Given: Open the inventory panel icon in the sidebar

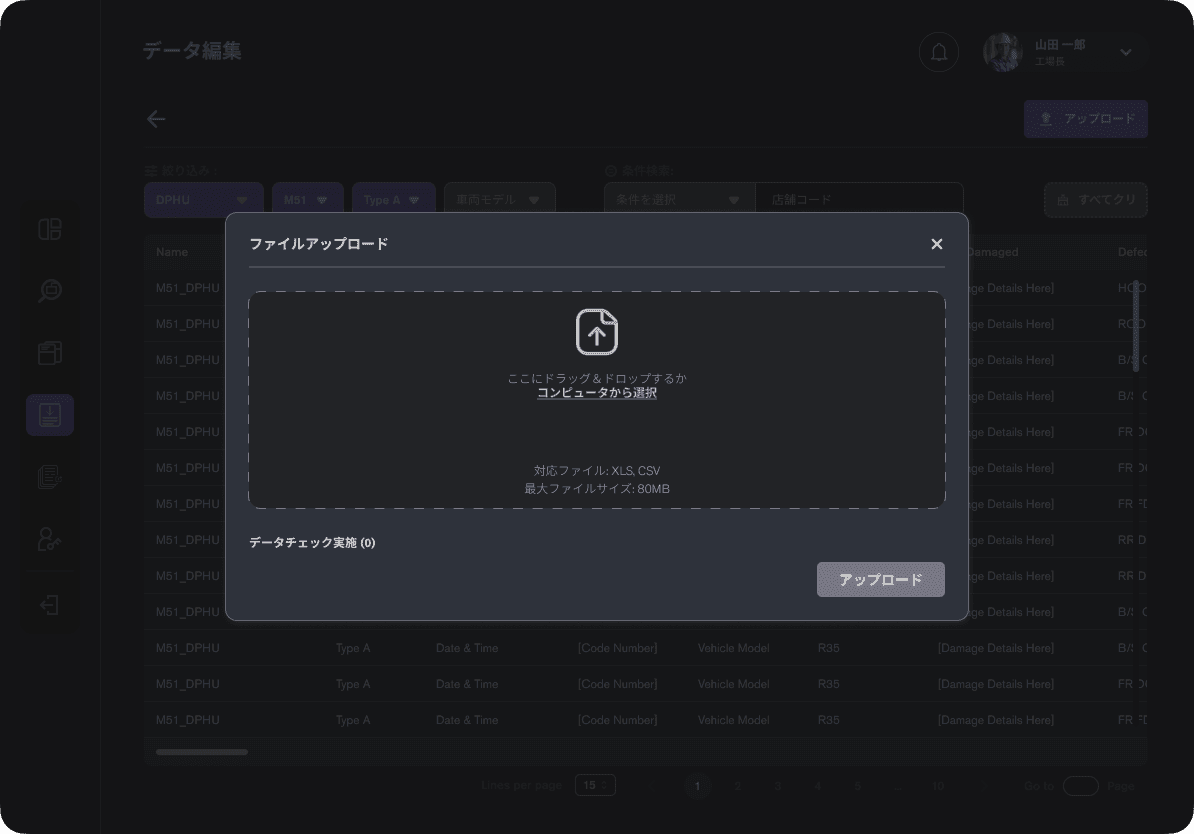Looking at the screenshot, I should [x=49, y=353].
